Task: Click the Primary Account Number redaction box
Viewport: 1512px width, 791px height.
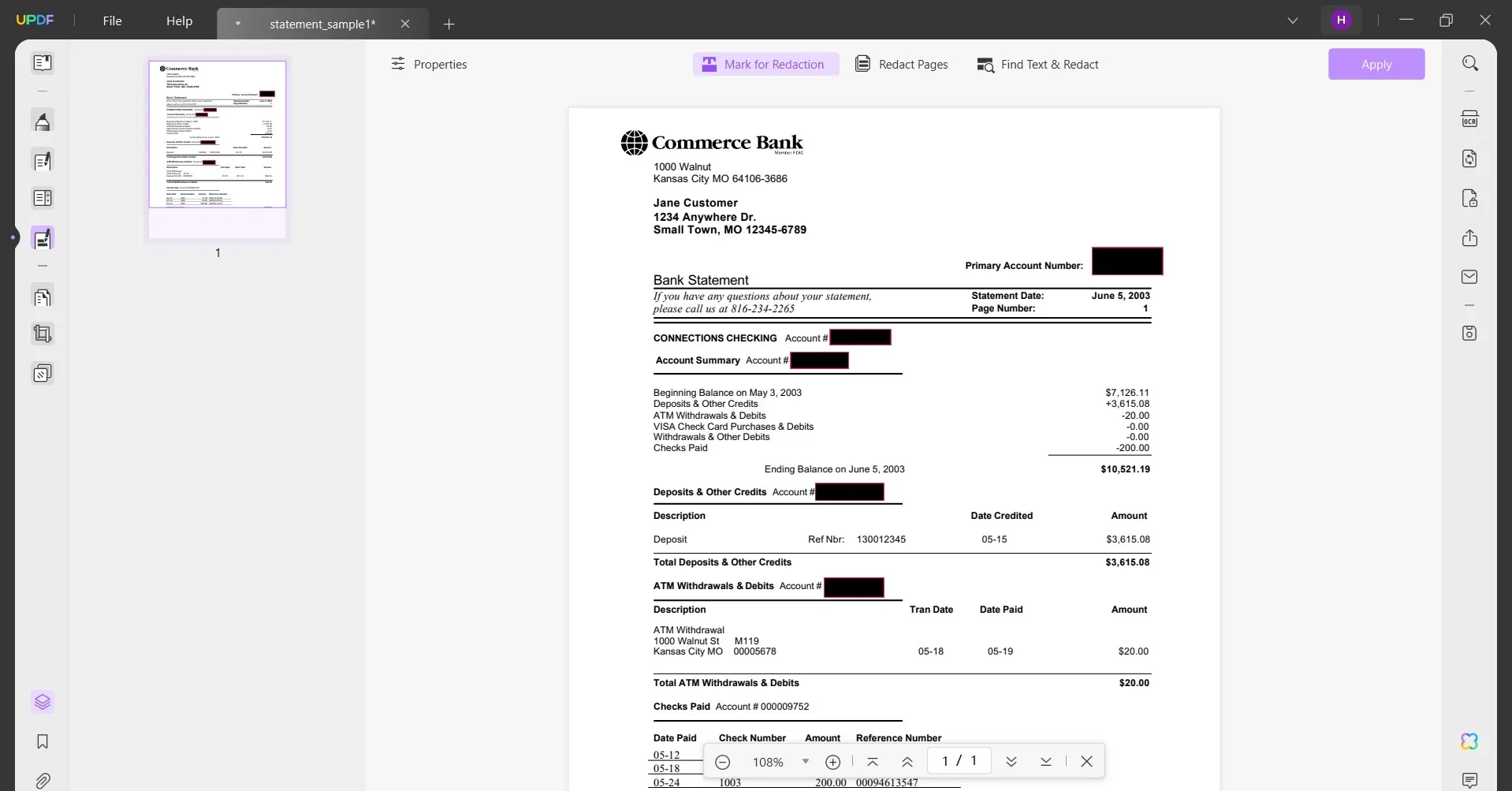Action: pyautogui.click(x=1127, y=261)
